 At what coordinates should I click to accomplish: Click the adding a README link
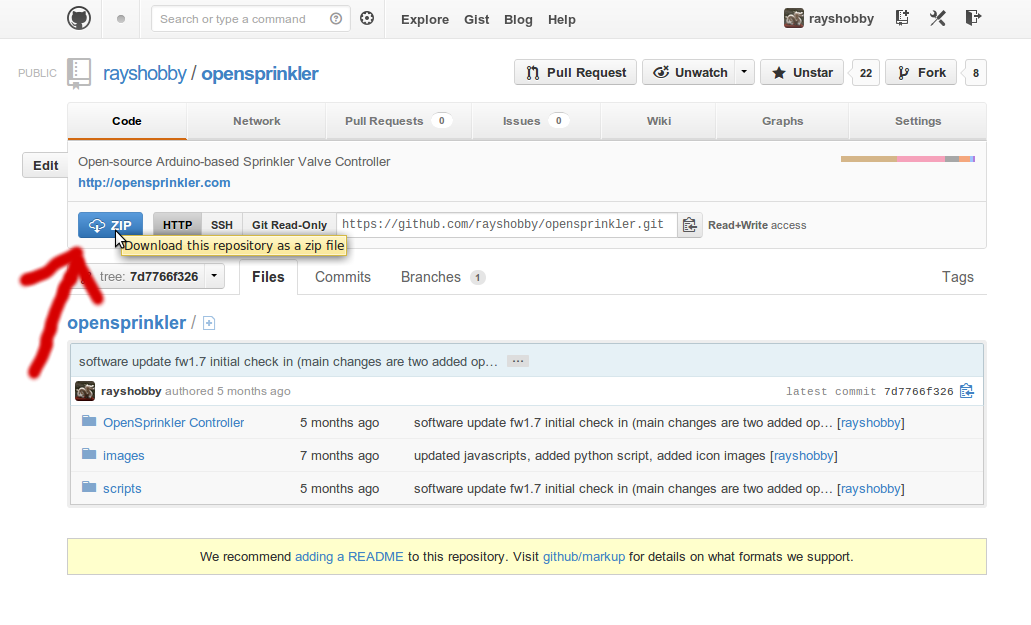tap(349, 557)
